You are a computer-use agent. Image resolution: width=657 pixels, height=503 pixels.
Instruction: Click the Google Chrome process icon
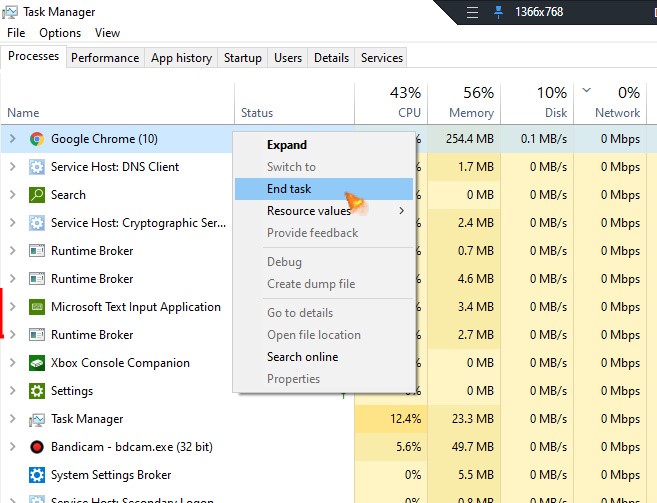[37, 139]
